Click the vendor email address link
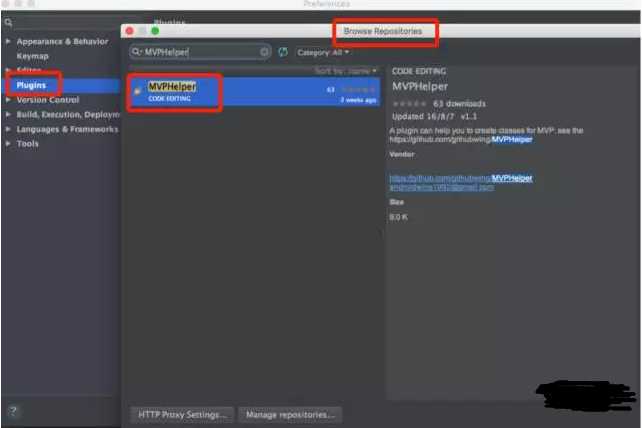 click(x=442, y=188)
